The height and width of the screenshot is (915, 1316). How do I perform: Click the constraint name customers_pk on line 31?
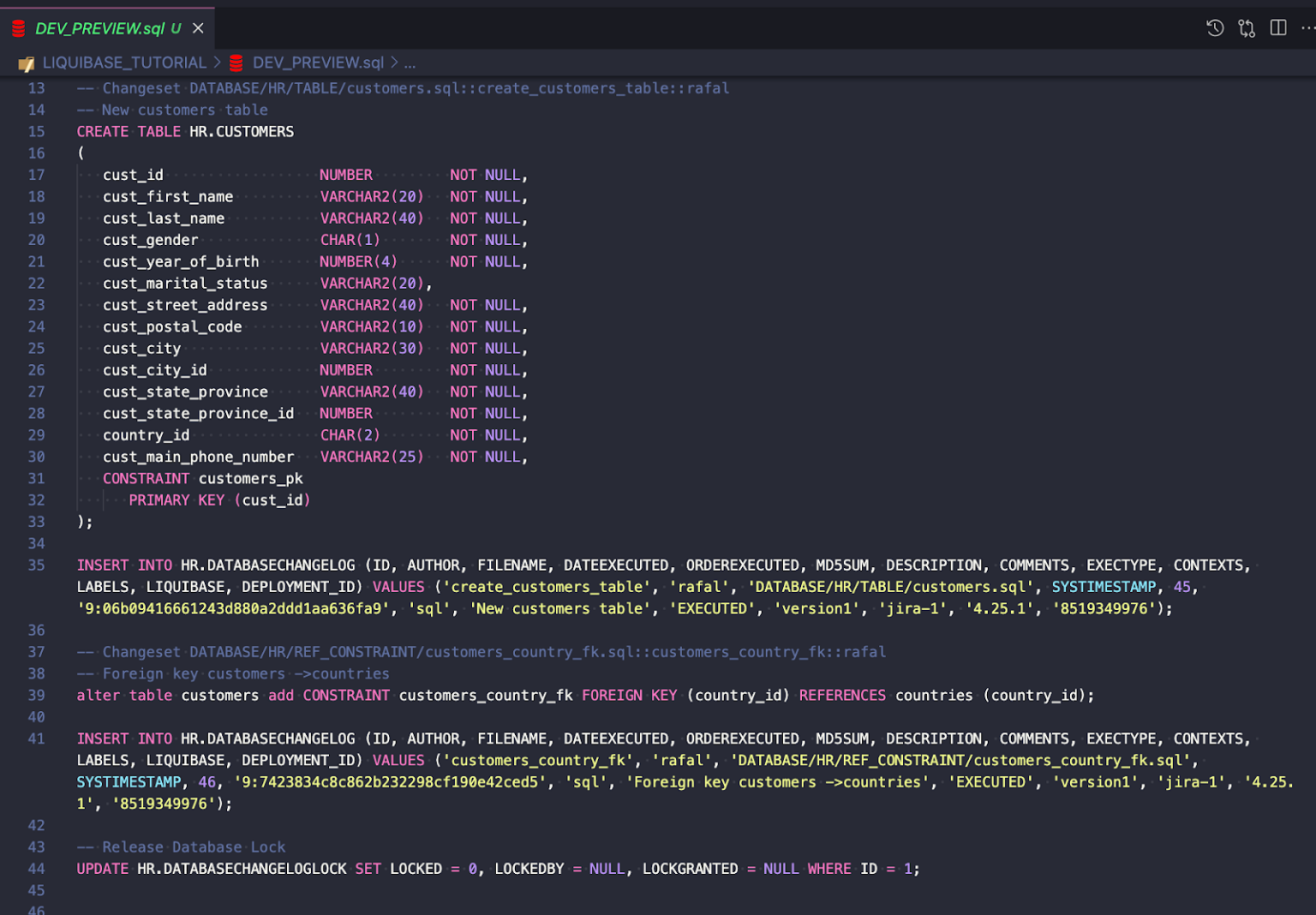click(x=250, y=478)
